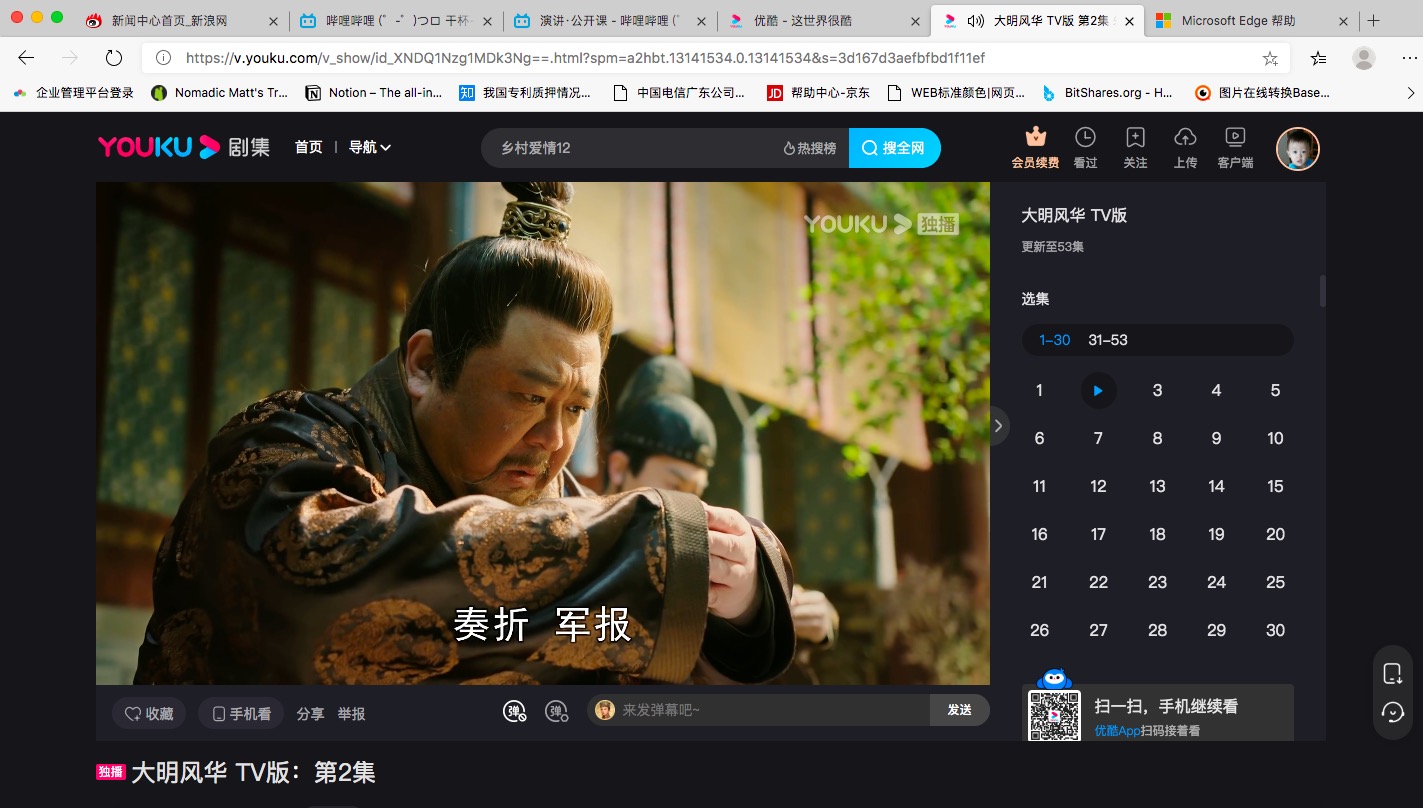Screen dimensions: 1423x808
Task: Reload the page
Action: (x=114, y=58)
